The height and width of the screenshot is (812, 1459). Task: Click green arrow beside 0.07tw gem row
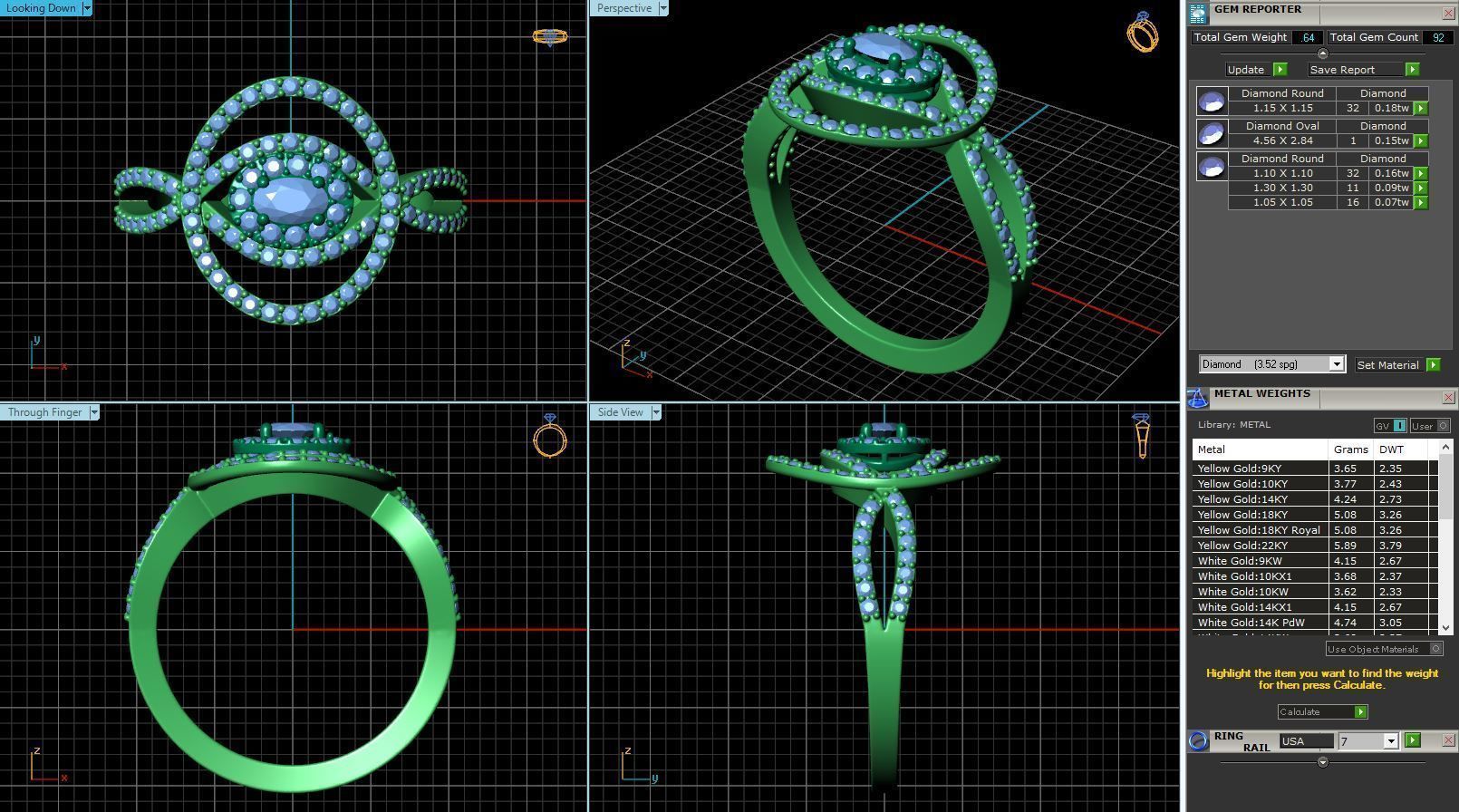[x=1420, y=202]
